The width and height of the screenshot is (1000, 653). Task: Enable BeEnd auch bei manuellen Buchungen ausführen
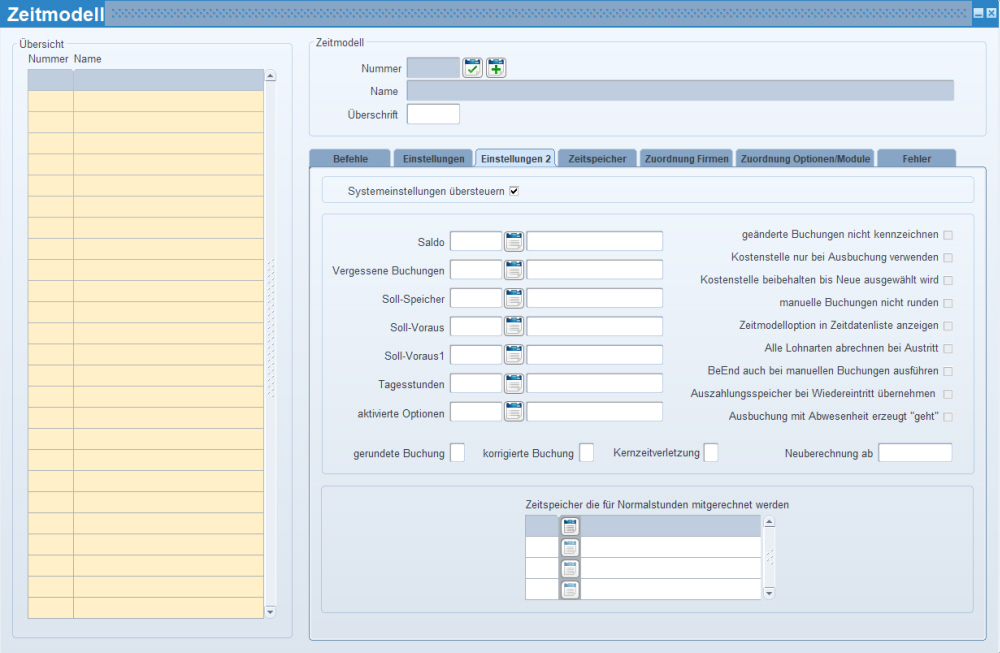[x=948, y=371]
